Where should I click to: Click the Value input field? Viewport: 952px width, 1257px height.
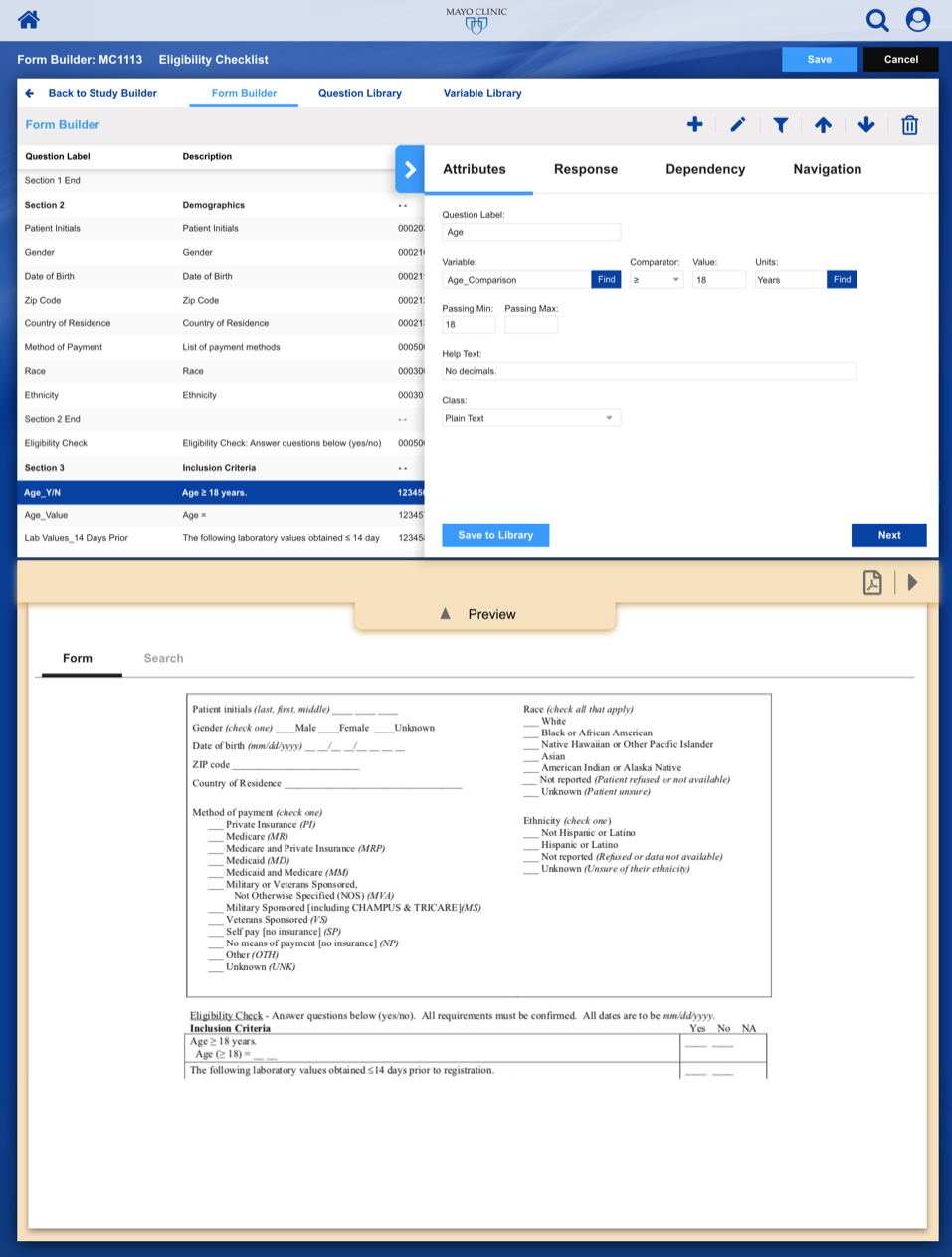tap(719, 280)
